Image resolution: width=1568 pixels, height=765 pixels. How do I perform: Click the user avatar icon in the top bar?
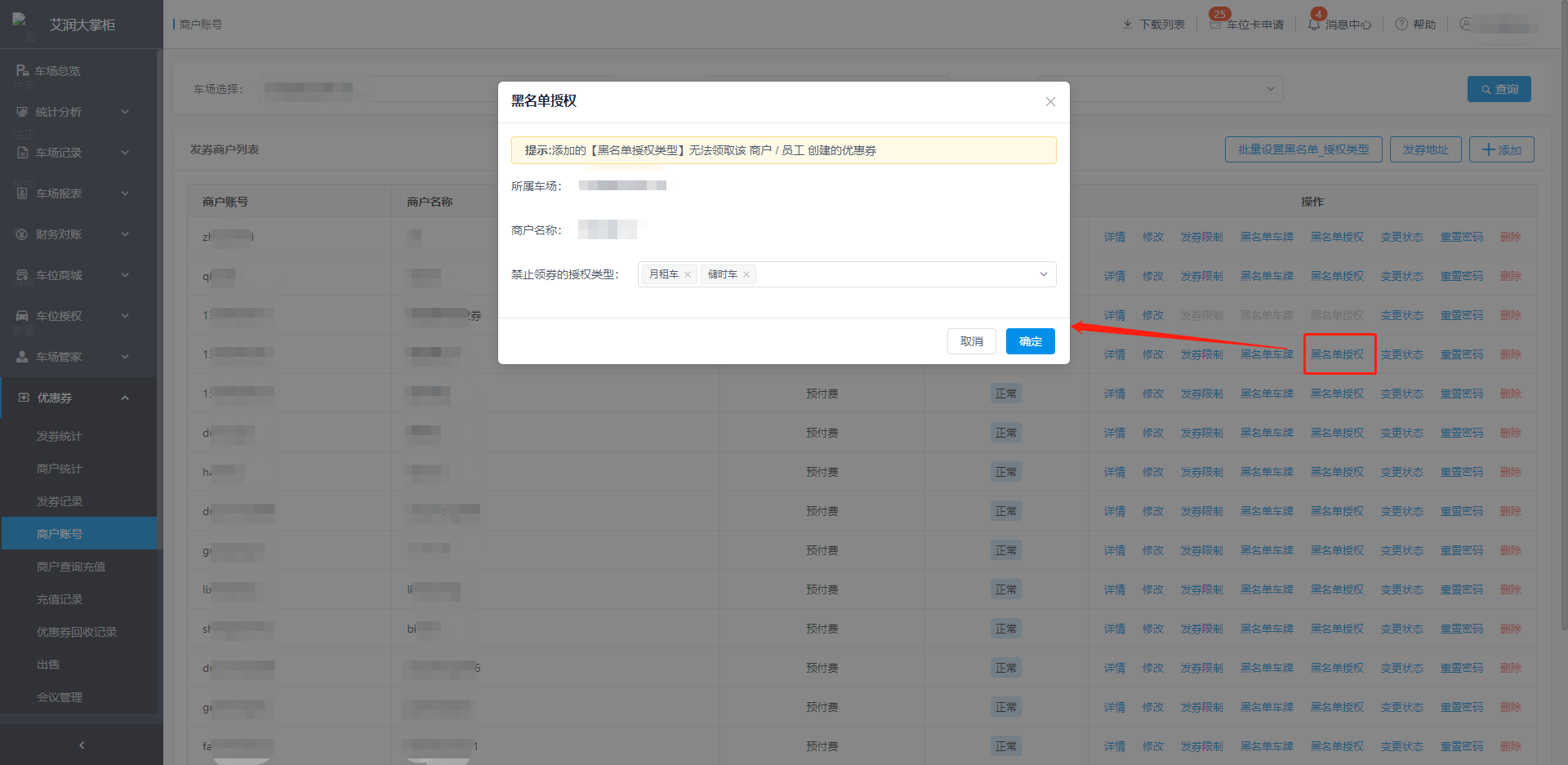[1465, 24]
